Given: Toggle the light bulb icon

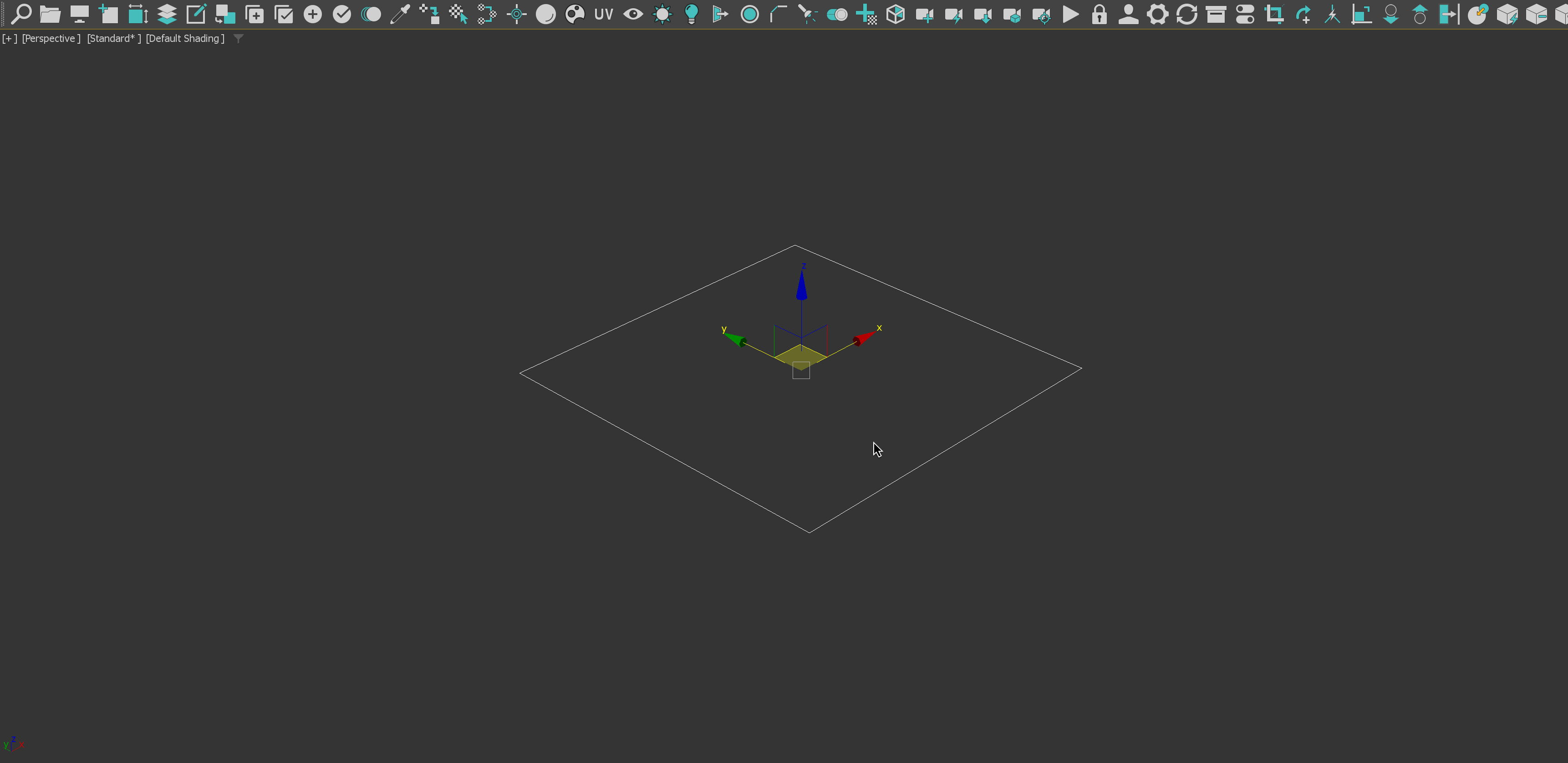Looking at the screenshot, I should [692, 13].
